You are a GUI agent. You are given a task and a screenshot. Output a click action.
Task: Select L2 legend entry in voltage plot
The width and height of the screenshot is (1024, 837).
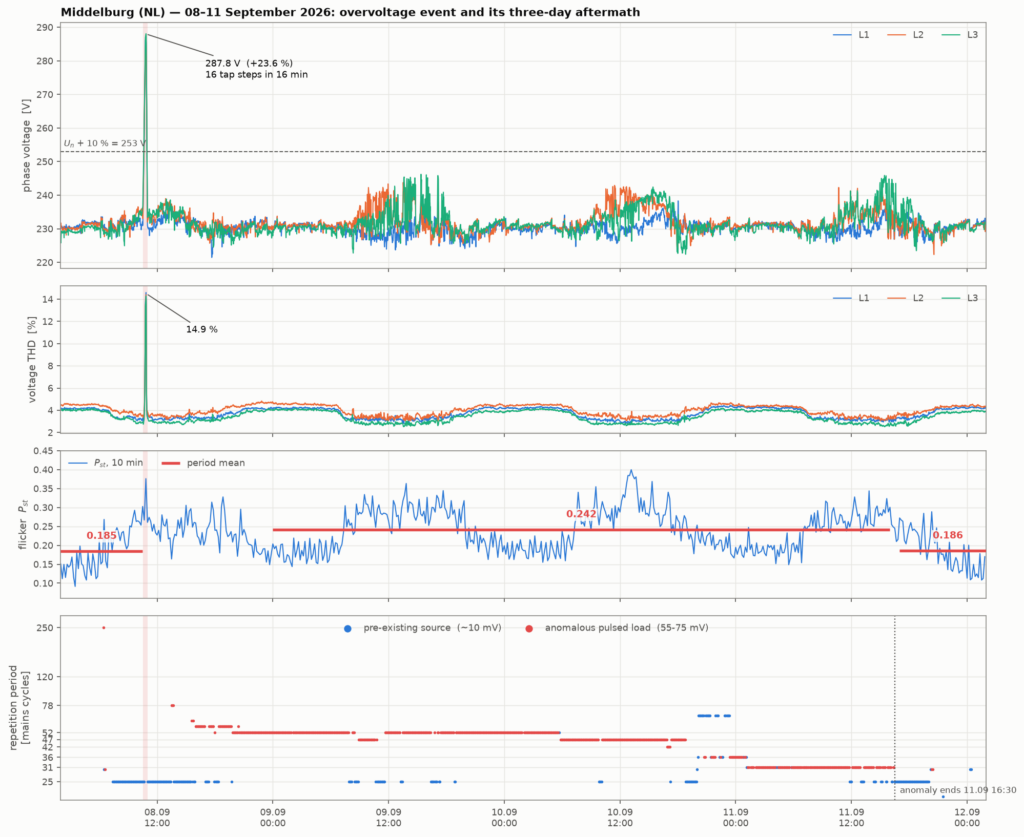(905, 35)
